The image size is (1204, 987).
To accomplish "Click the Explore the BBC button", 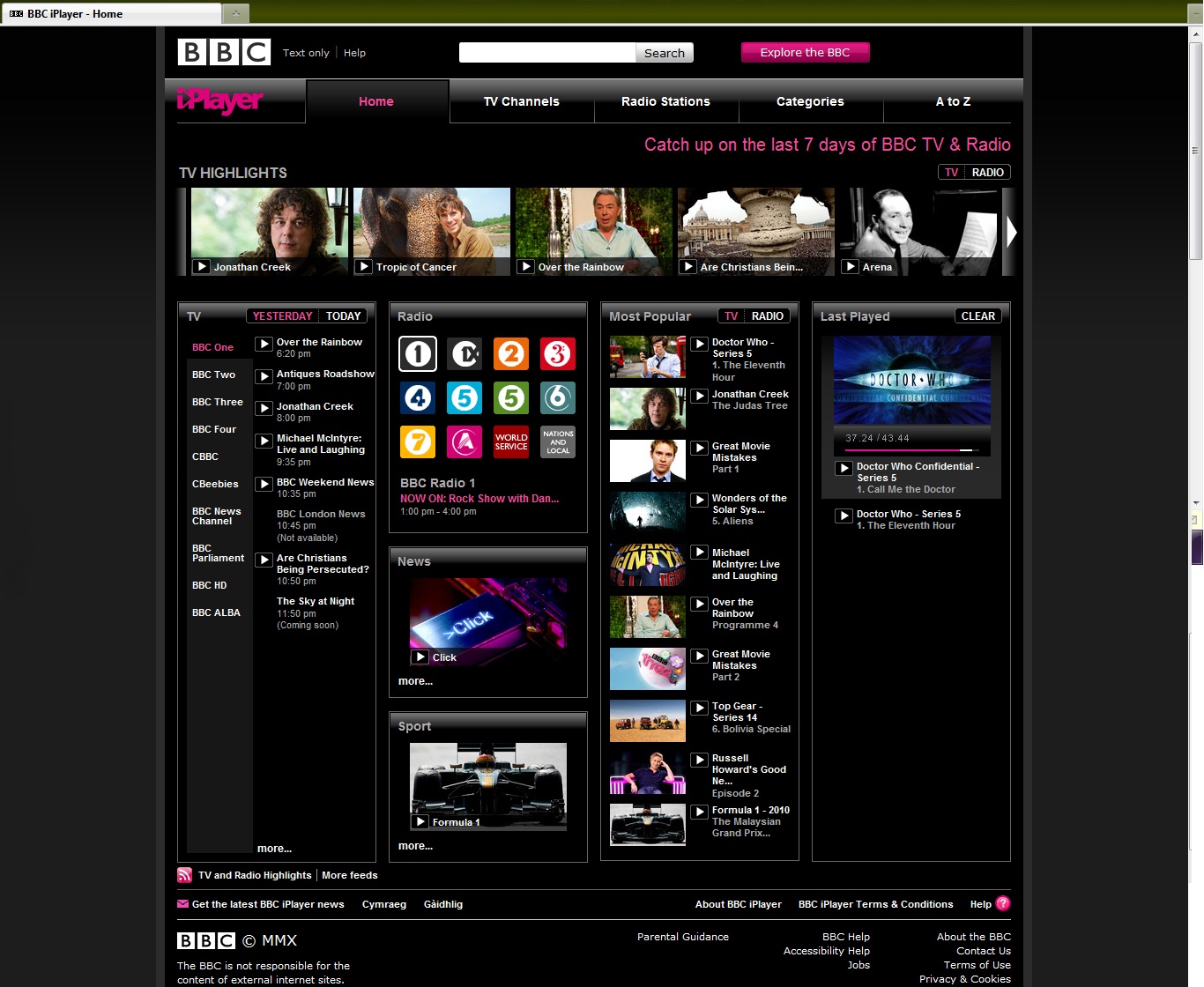I will [805, 52].
